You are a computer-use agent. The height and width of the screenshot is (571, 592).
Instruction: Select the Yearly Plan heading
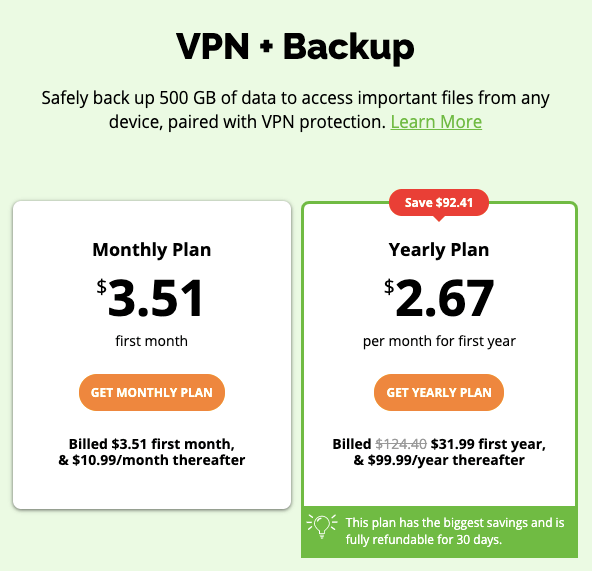[x=439, y=250]
